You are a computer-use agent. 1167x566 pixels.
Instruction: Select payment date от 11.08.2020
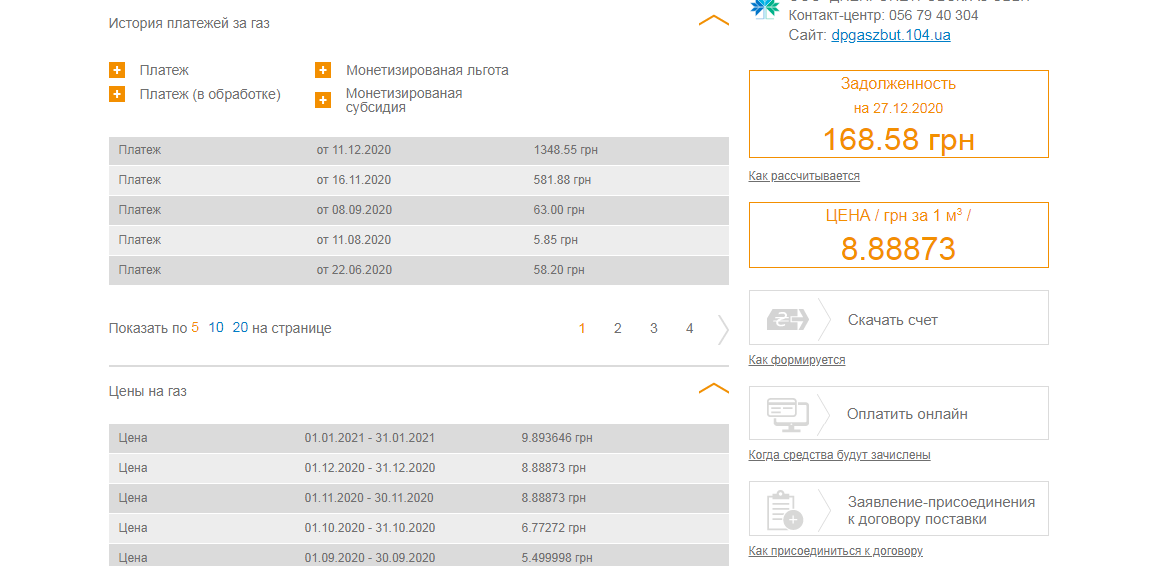point(354,240)
